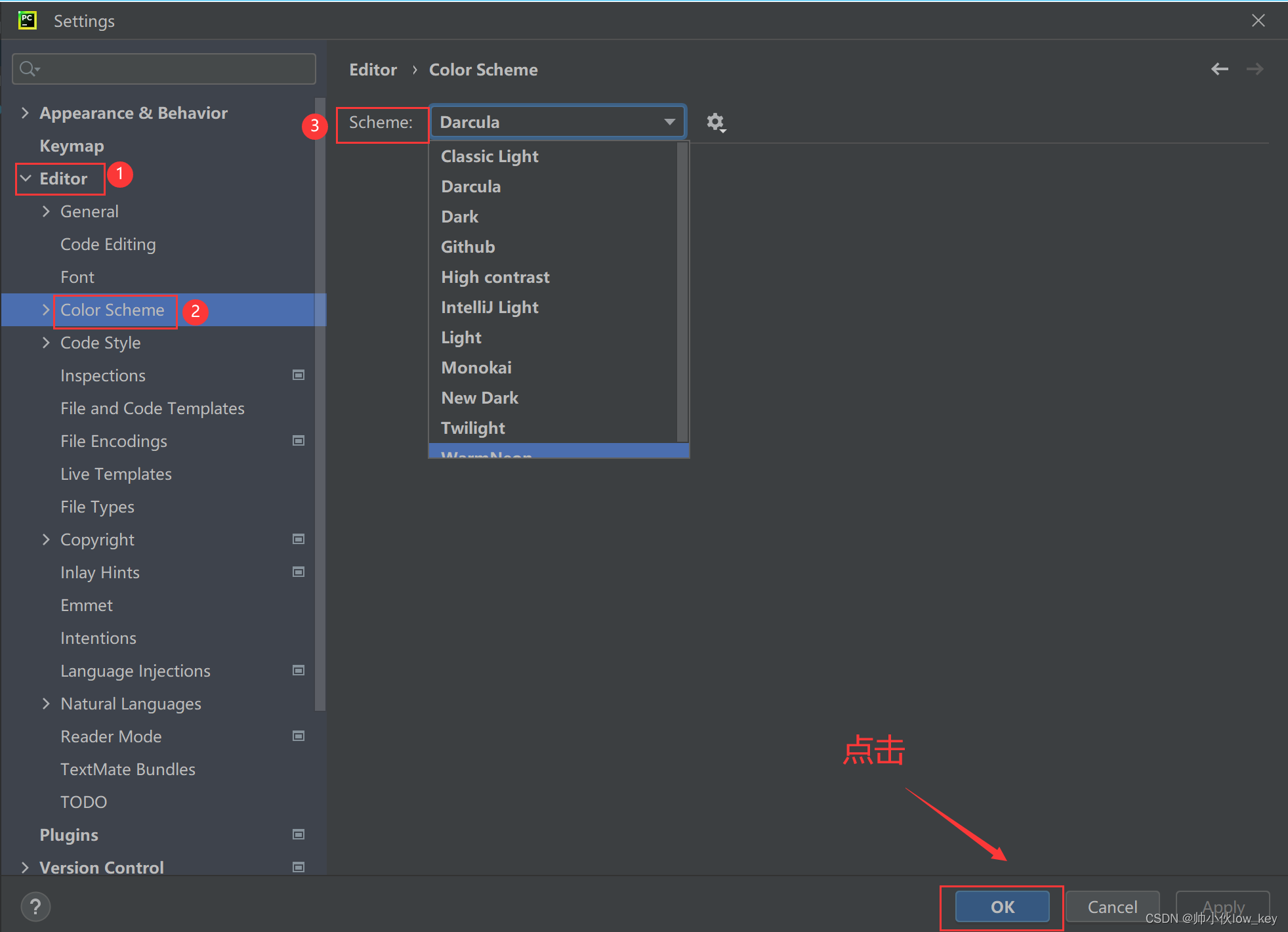Click the search magnifier icon in the settings search box
This screenshot has height=932, width=1288.
(28, 68)
